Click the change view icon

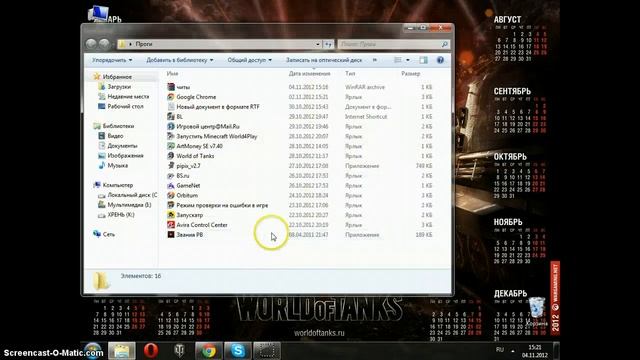coord(398,60)
